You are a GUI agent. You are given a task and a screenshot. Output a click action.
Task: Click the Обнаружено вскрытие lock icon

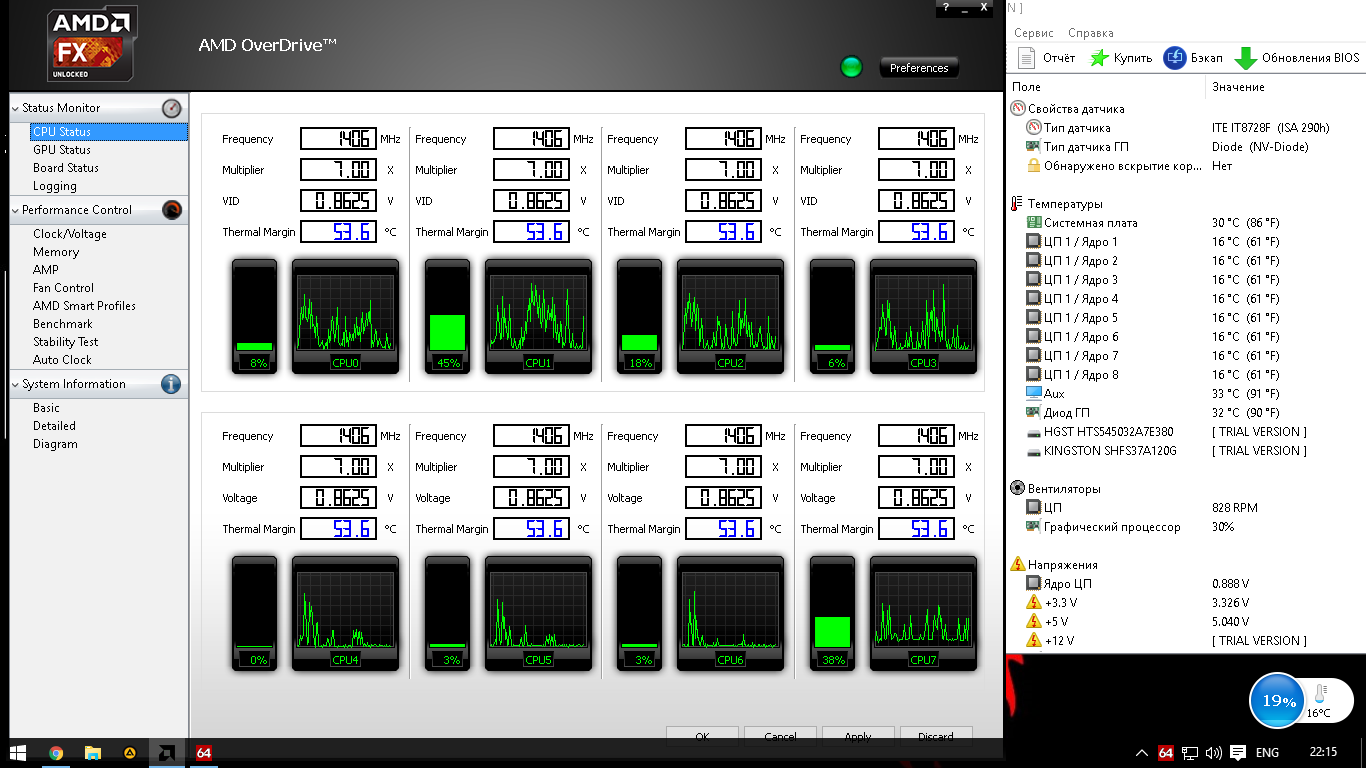(1034, 166)
